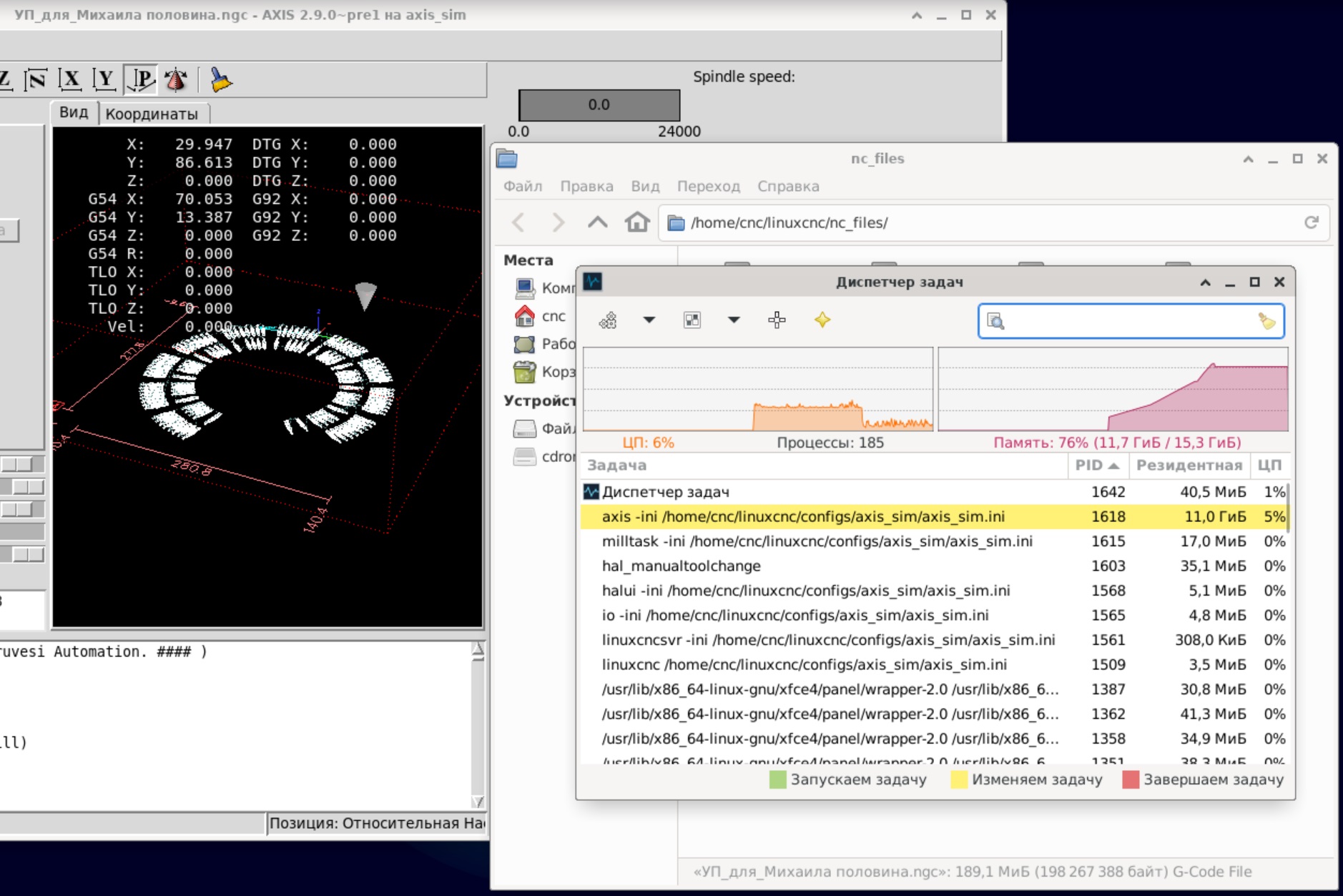Go to the home folder icon
Viewport: 1343px width, 896px height.
pos(636,222)
